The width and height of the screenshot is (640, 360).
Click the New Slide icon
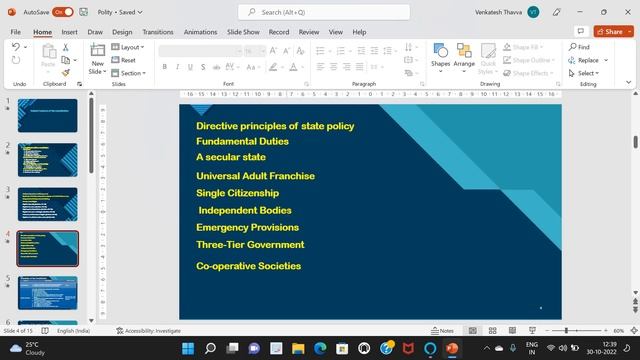point(98,51)
